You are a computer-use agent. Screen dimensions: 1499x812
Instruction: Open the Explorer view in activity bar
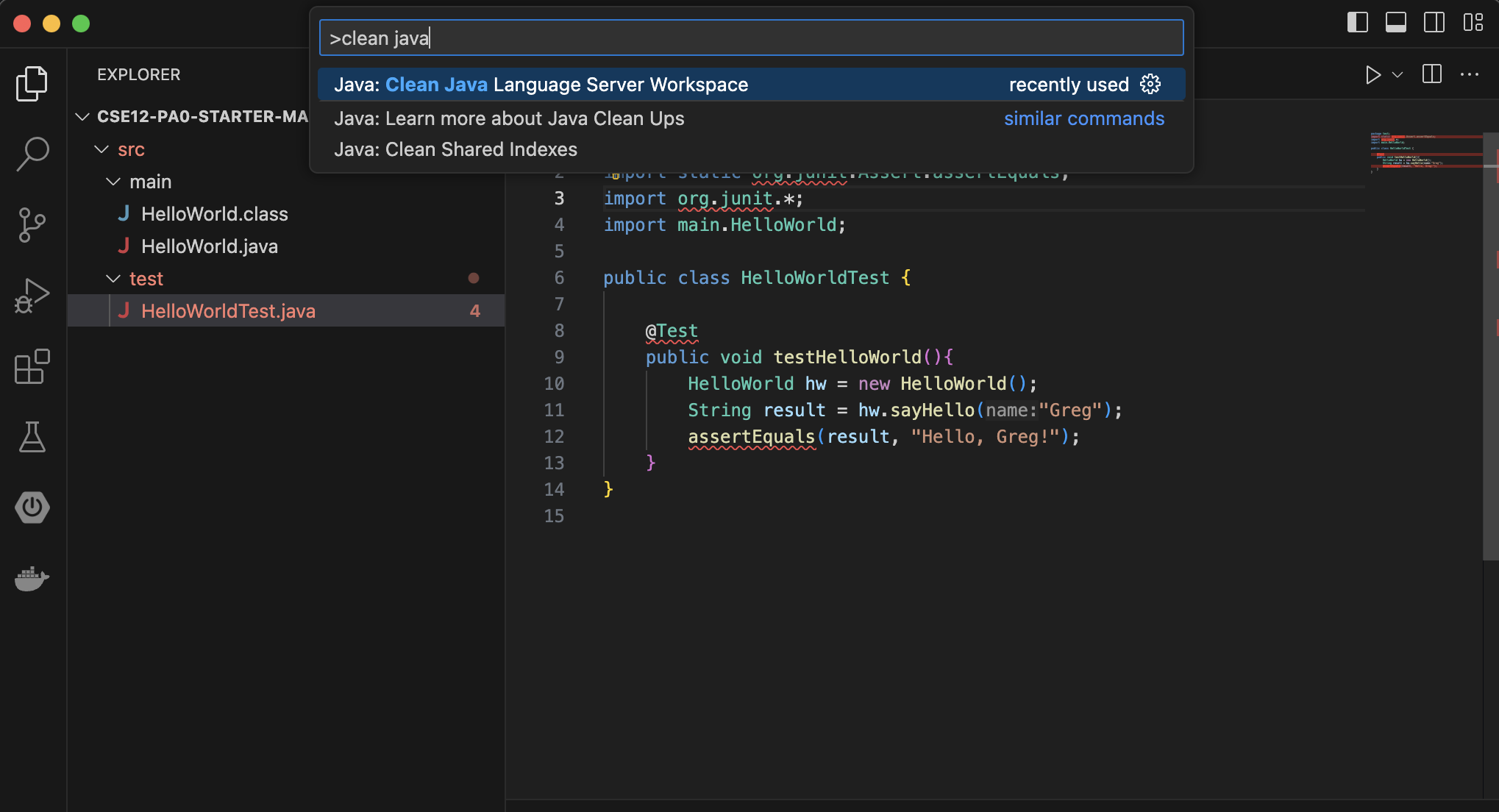(x=32, y=83)
